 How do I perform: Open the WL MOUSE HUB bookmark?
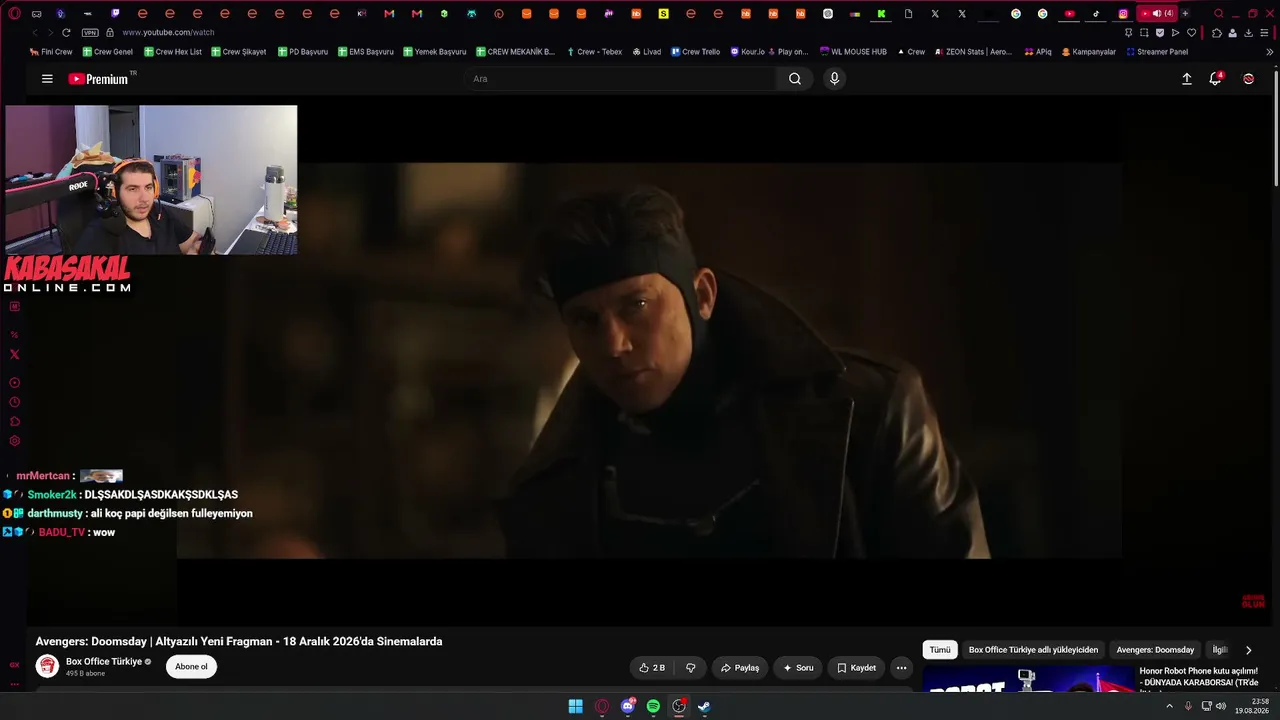(853, 52)
